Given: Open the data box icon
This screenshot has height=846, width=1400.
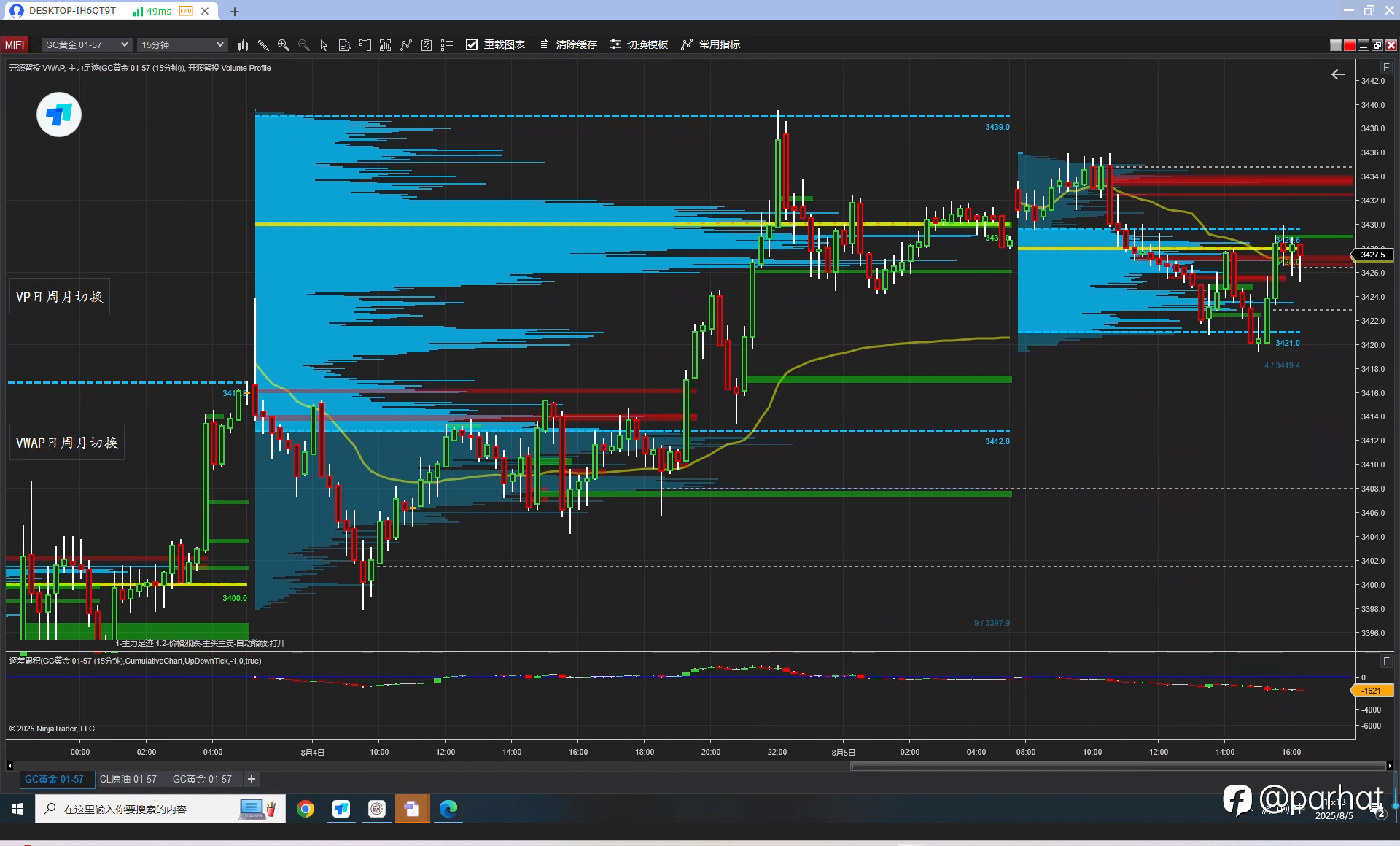Looking at the screenshot, I should pyautogui.click(x=345, y=45).
